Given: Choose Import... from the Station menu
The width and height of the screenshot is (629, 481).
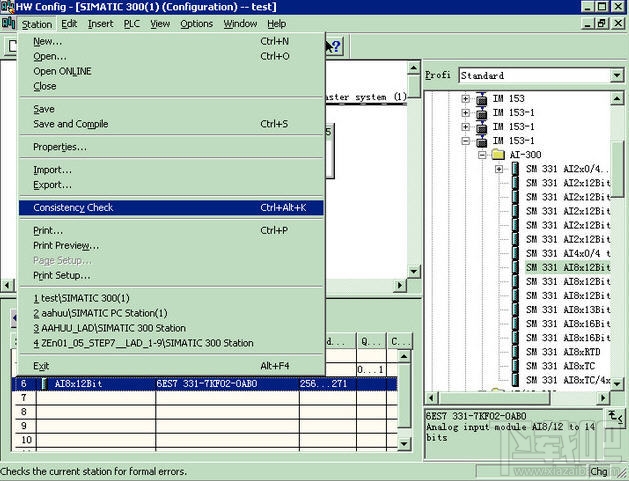Looking at the screenshot, I should click(171, 170).
